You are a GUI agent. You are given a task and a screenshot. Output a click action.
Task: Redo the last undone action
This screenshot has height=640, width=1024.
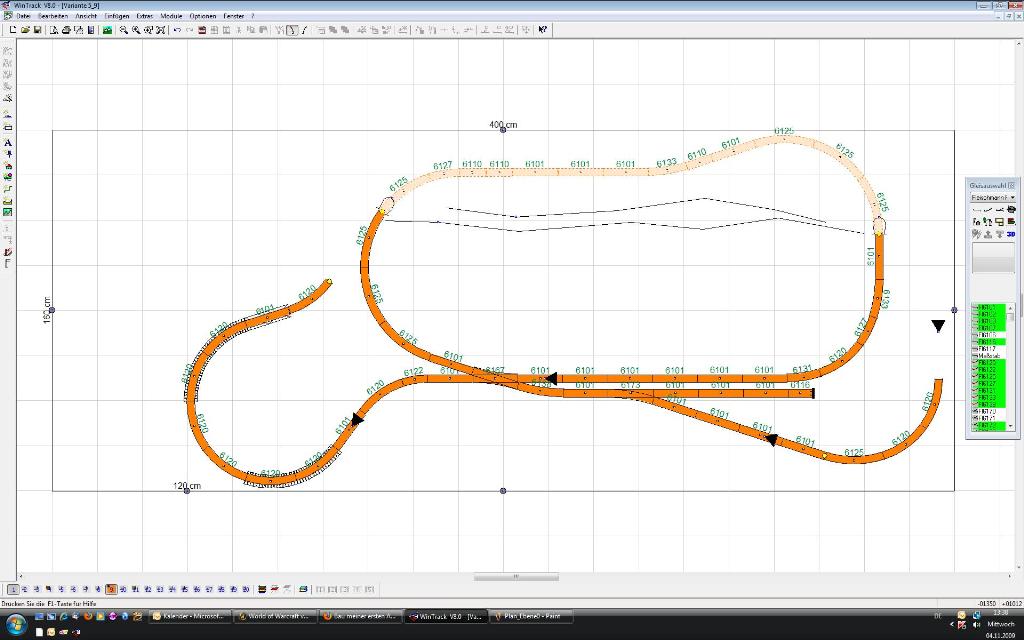(x=189, y=29)
